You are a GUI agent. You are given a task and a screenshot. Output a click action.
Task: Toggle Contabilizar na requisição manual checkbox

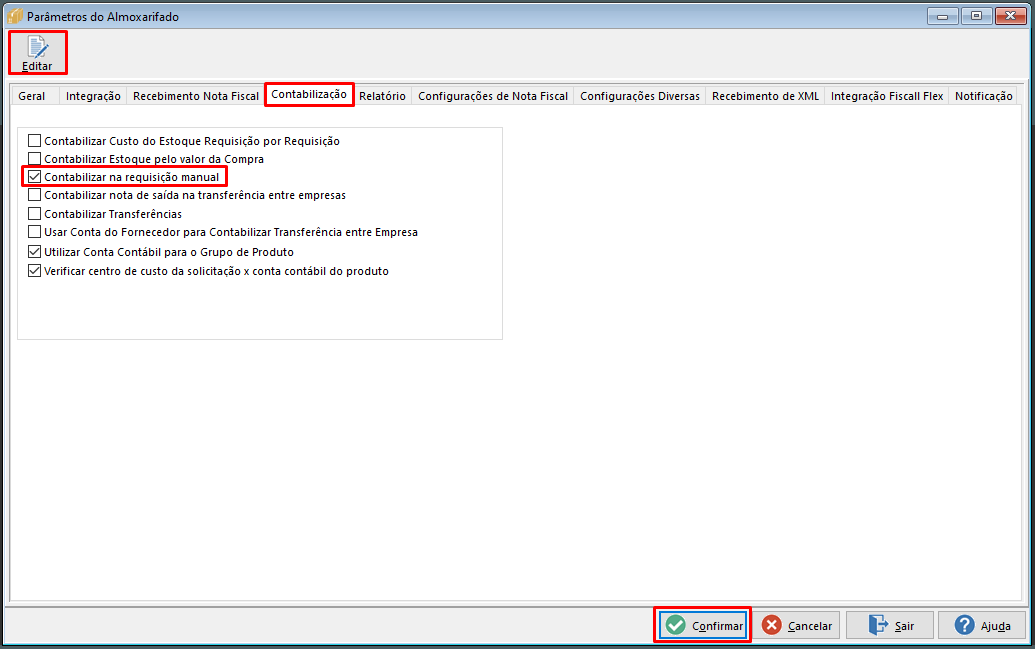tap(34, 177)
